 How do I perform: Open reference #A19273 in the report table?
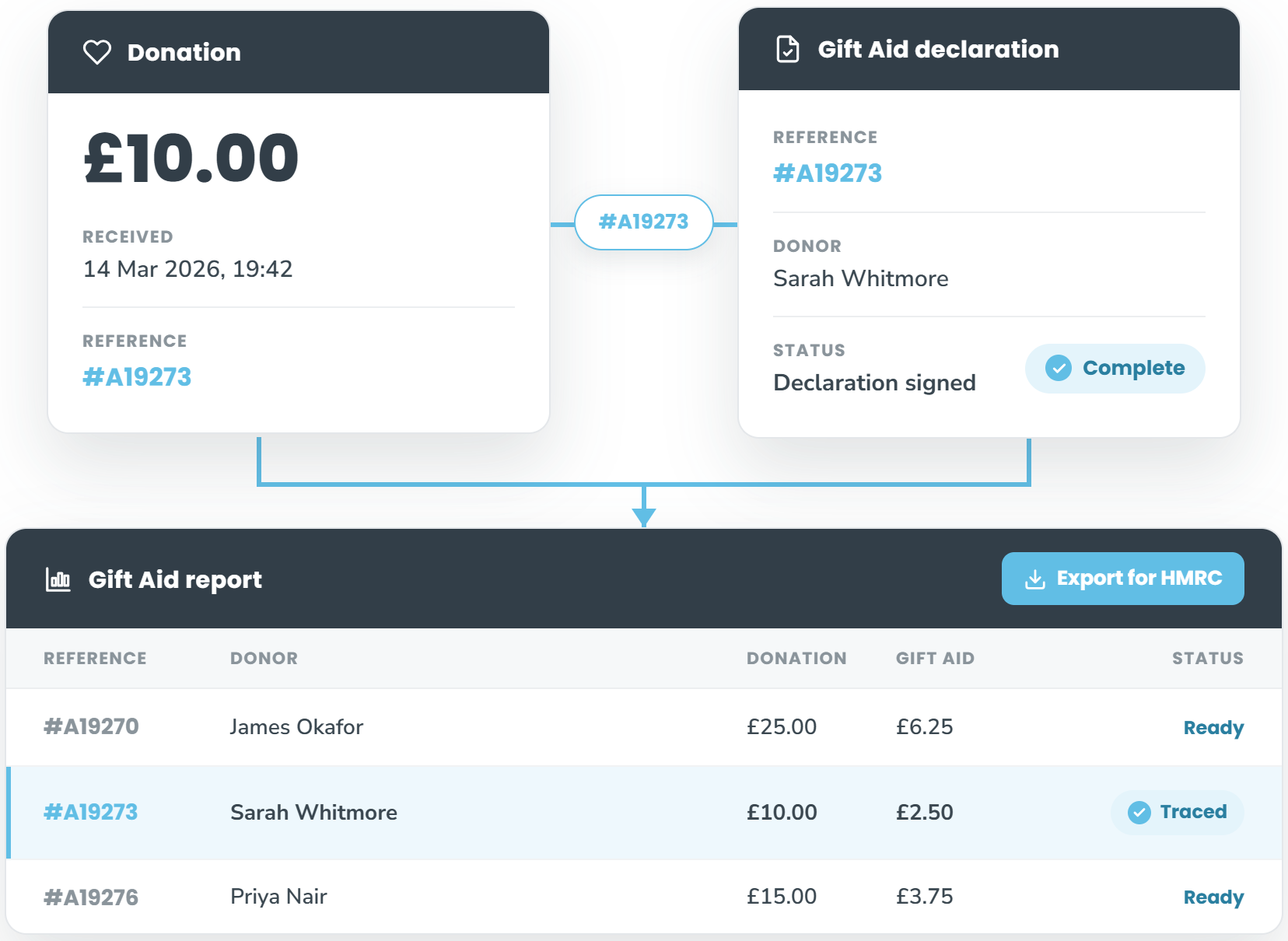(91, 812)
